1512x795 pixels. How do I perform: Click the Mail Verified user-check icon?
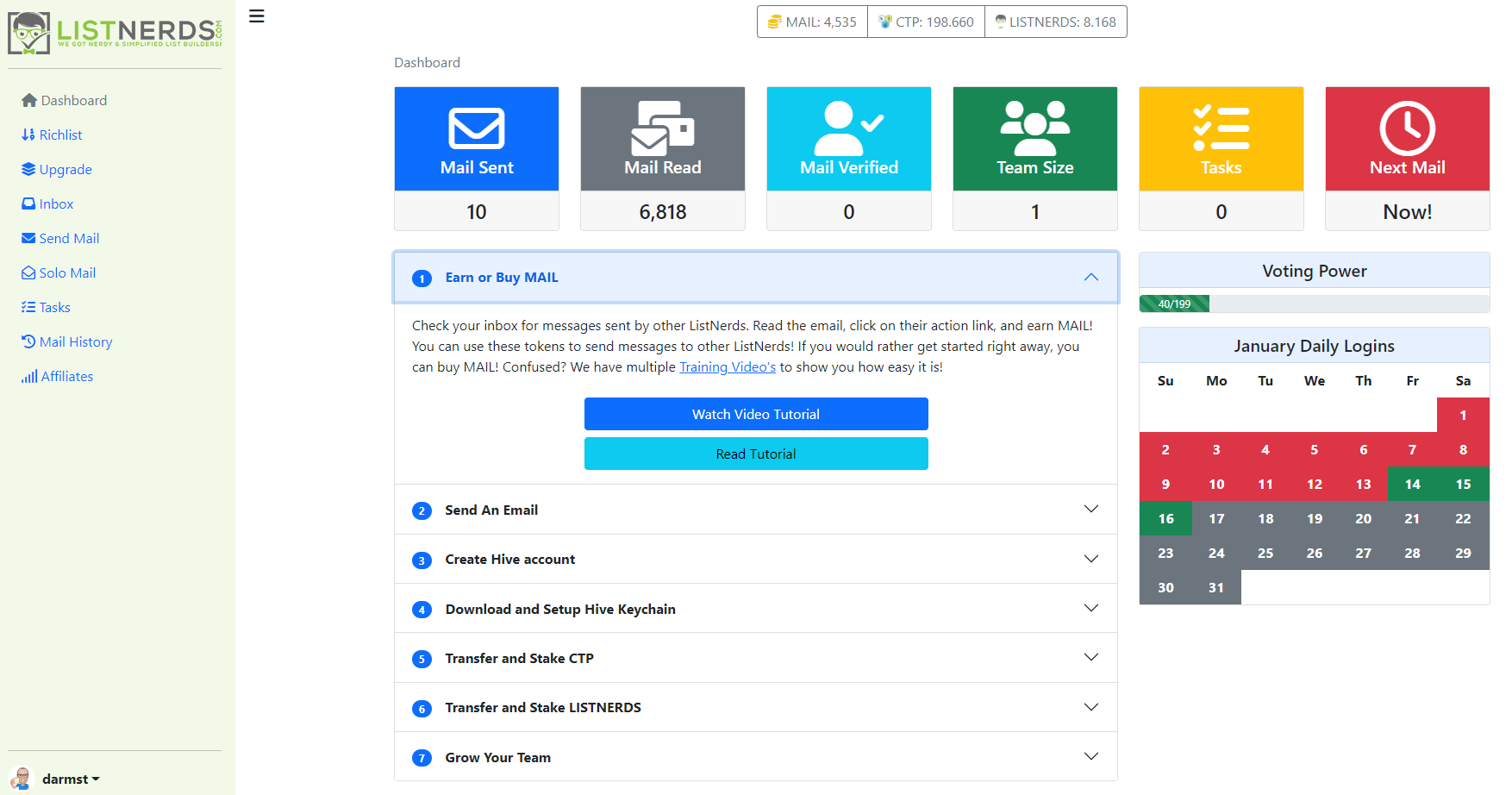[x=849, y=128]
